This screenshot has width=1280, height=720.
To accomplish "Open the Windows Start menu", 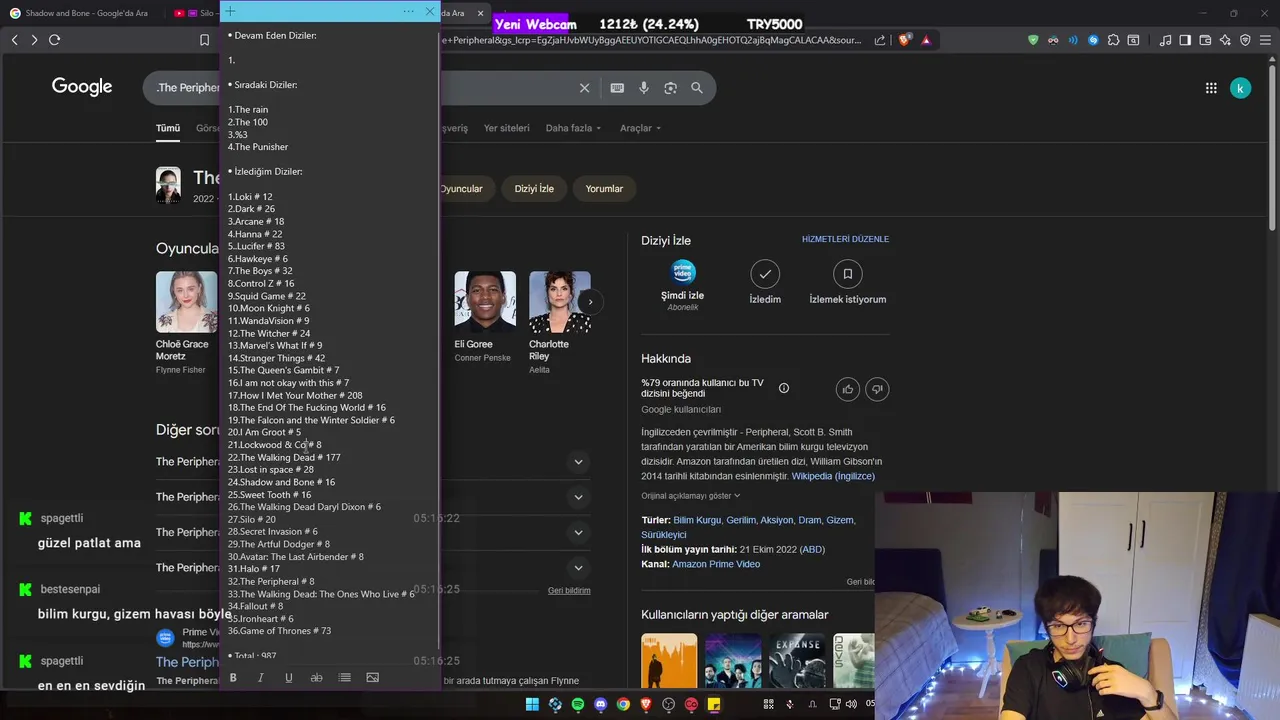I will click(x=532, y=704).
